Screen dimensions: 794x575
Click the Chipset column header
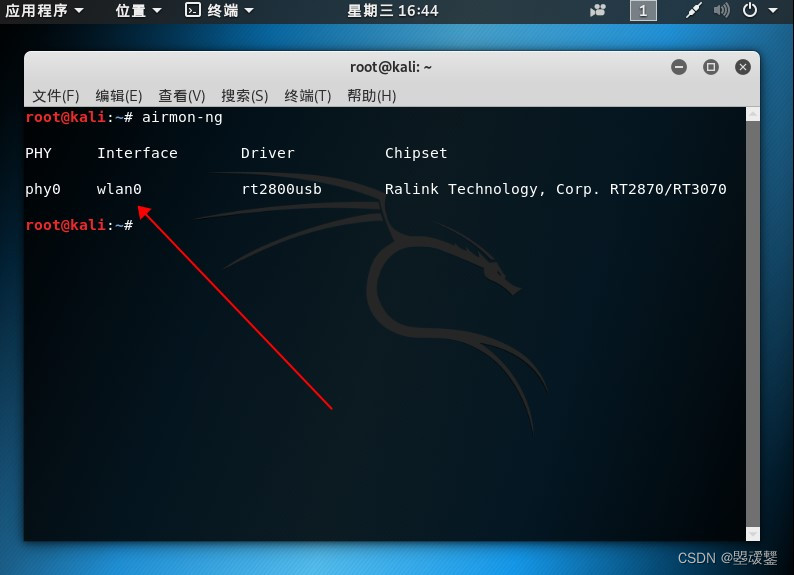coord(416,153)
